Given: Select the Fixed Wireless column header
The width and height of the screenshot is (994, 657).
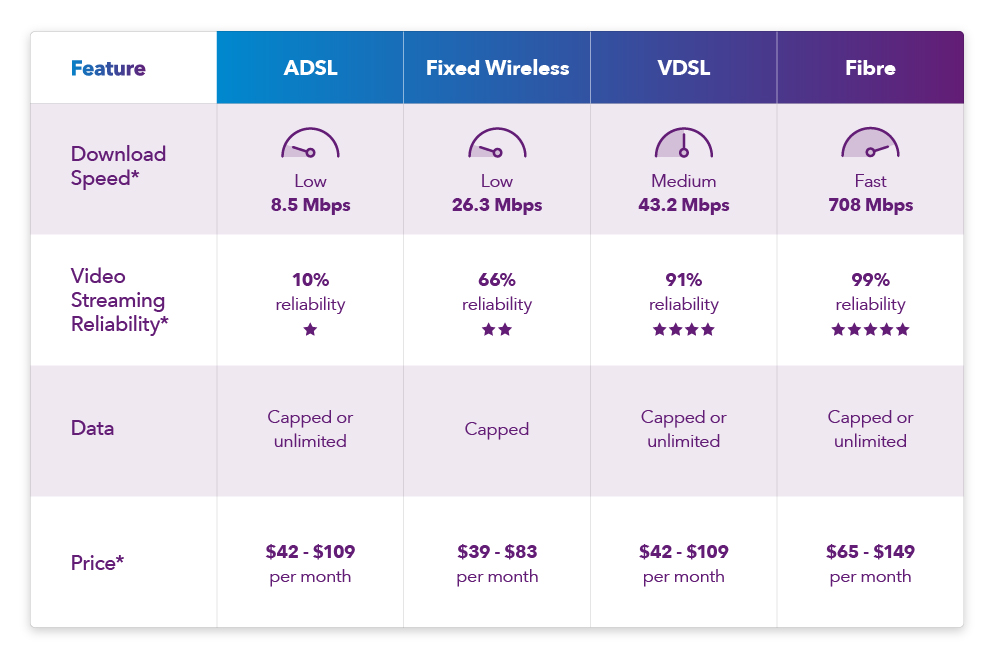Looking at the screenshot, I should (x=497, y=68).
